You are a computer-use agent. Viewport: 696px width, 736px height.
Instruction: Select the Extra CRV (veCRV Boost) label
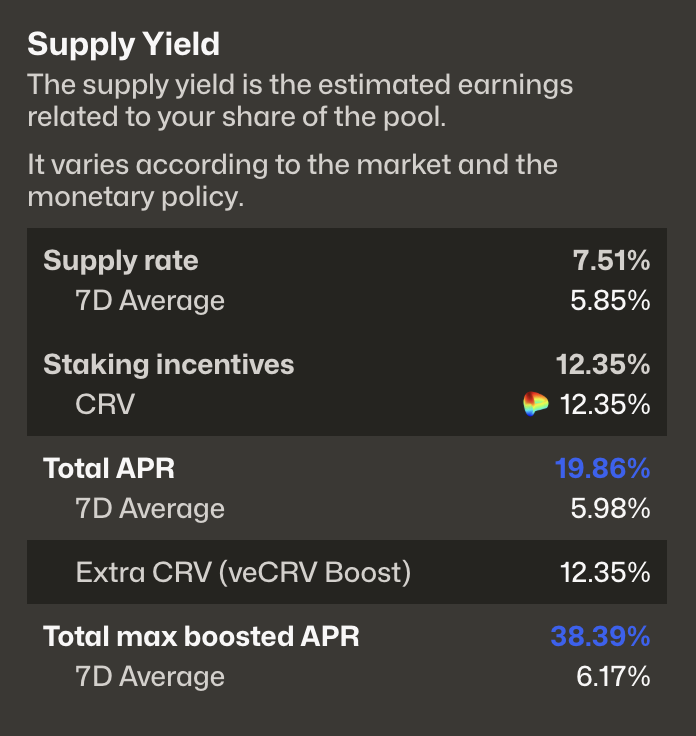click(244, 573)
